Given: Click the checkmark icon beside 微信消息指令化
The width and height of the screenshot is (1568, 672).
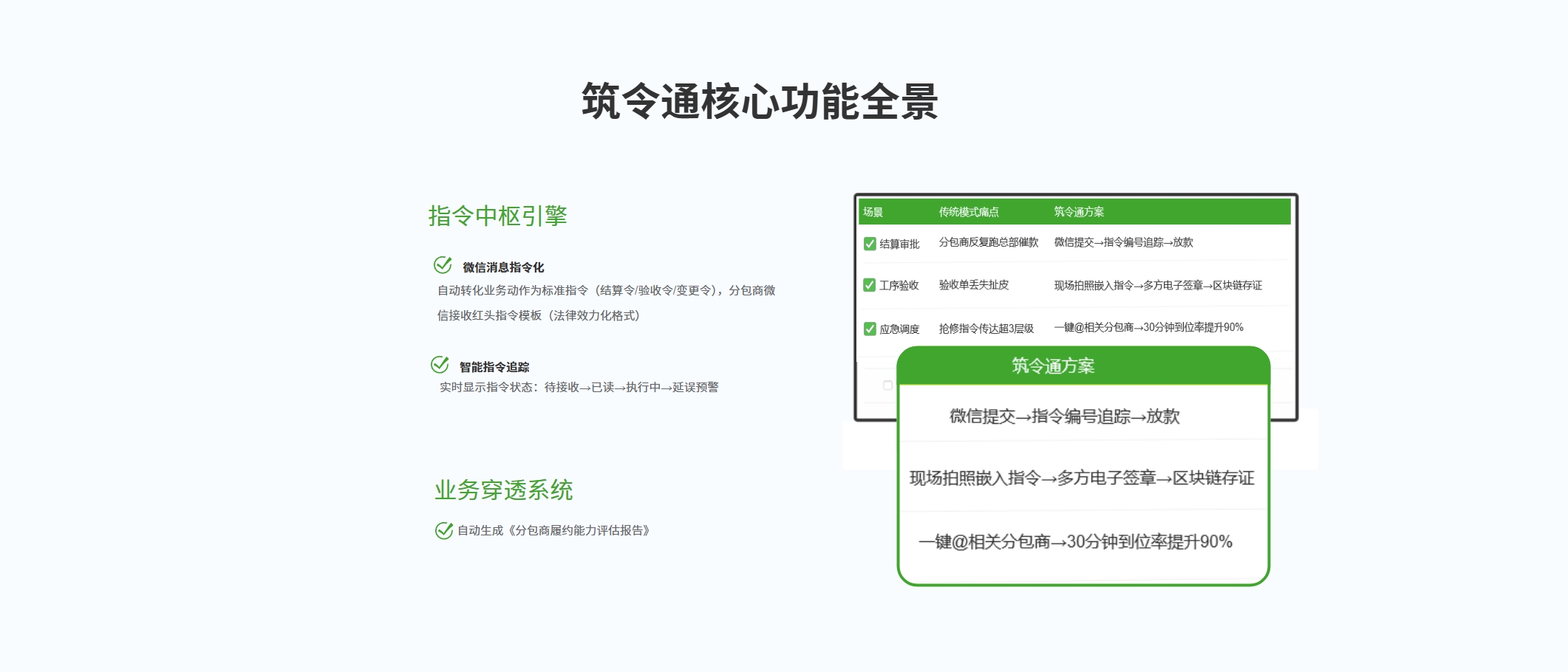Looking at the screenshot, I should tap(443, 265).
